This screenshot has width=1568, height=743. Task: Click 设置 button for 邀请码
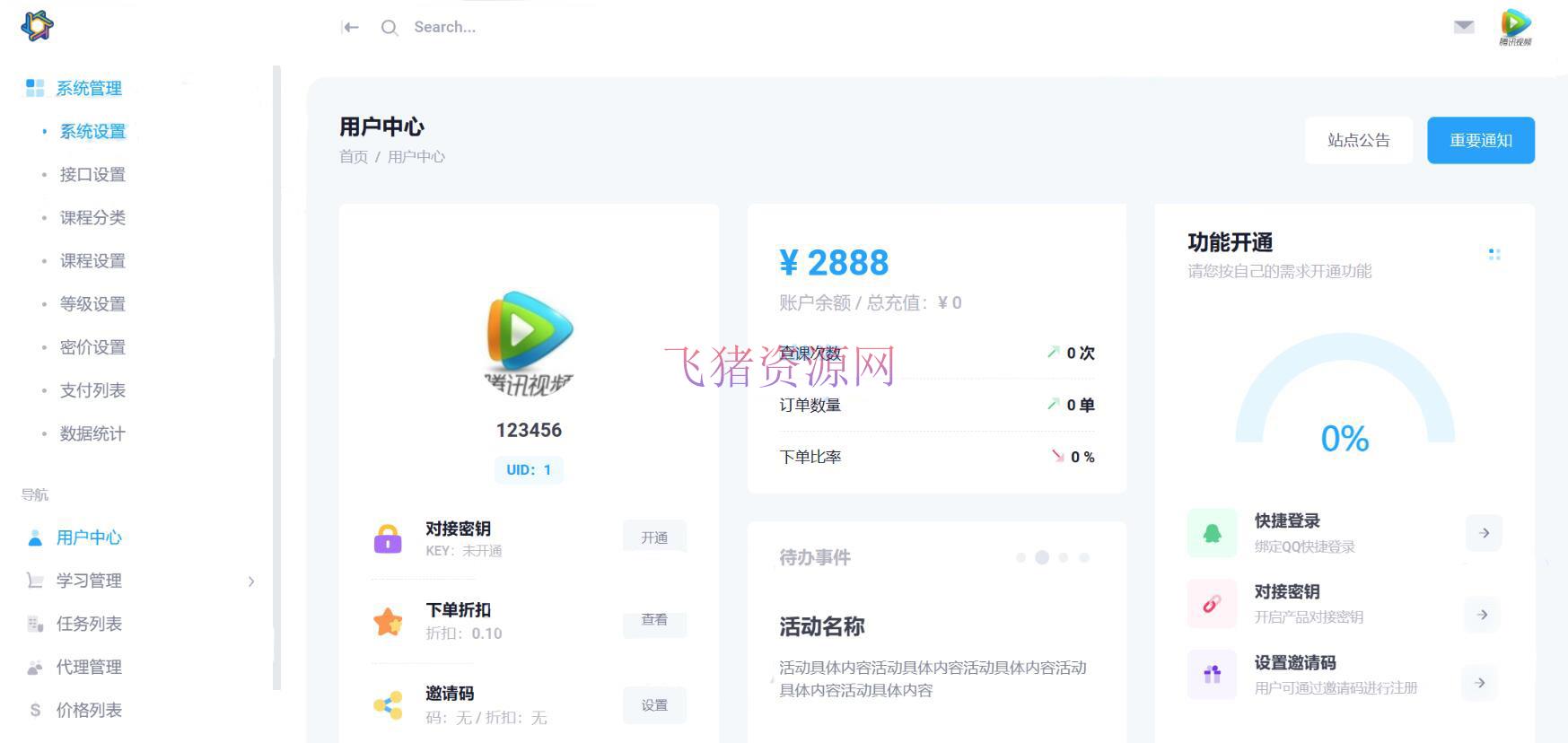pyautogui.click(x=654, y=705)
